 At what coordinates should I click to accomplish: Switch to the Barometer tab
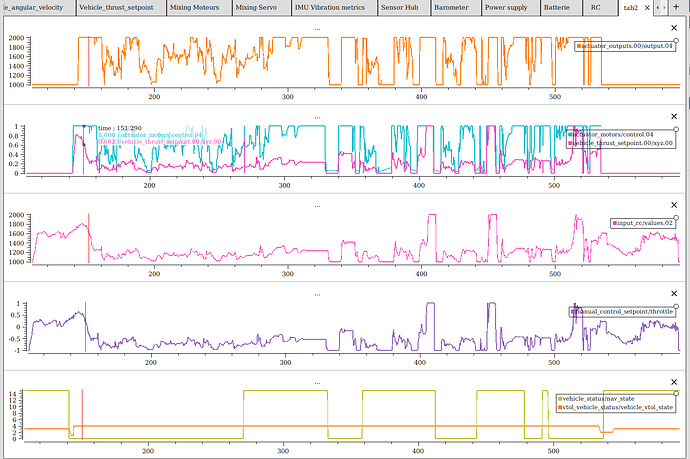[456, 7]
